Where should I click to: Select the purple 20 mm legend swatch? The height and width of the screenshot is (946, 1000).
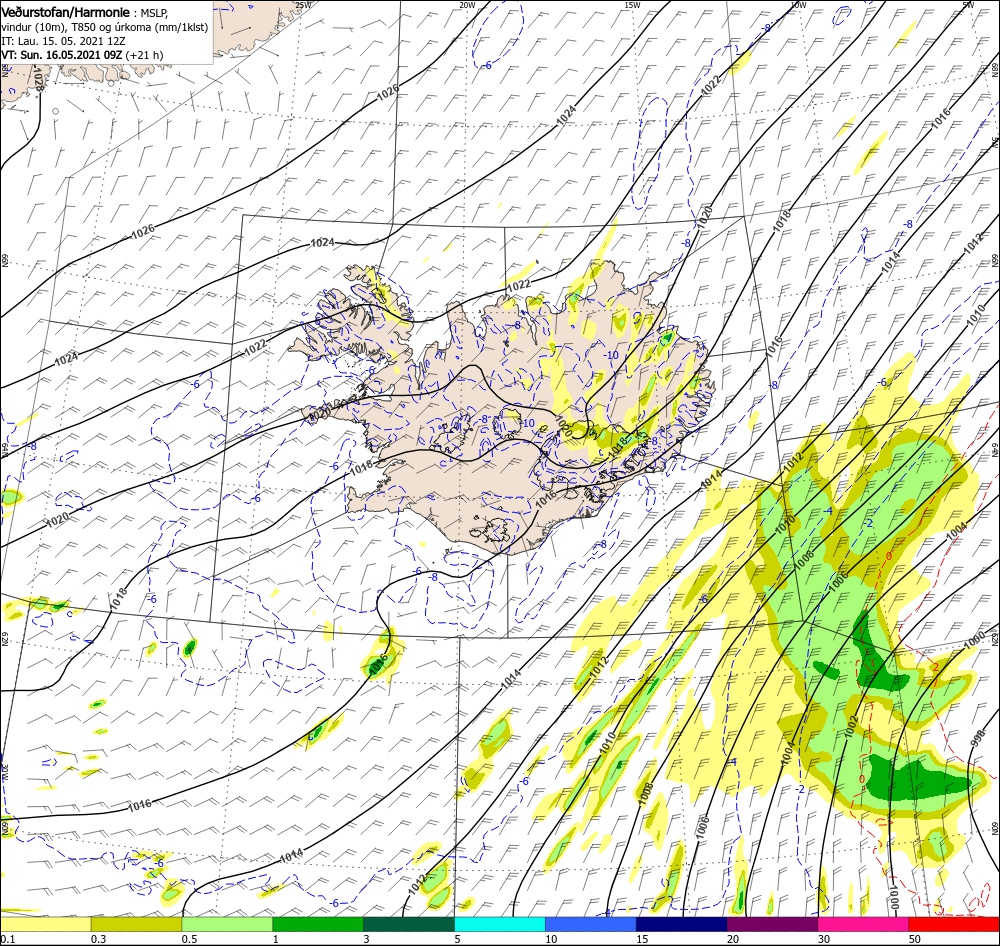(x=772, y=924)
